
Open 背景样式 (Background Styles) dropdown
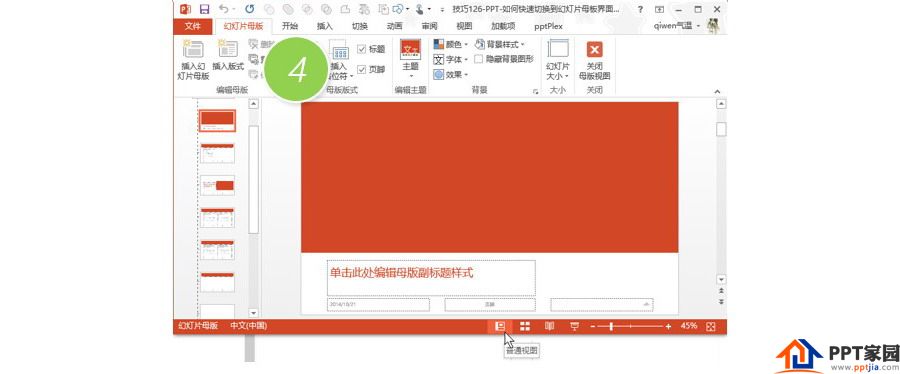pos(499,44)
